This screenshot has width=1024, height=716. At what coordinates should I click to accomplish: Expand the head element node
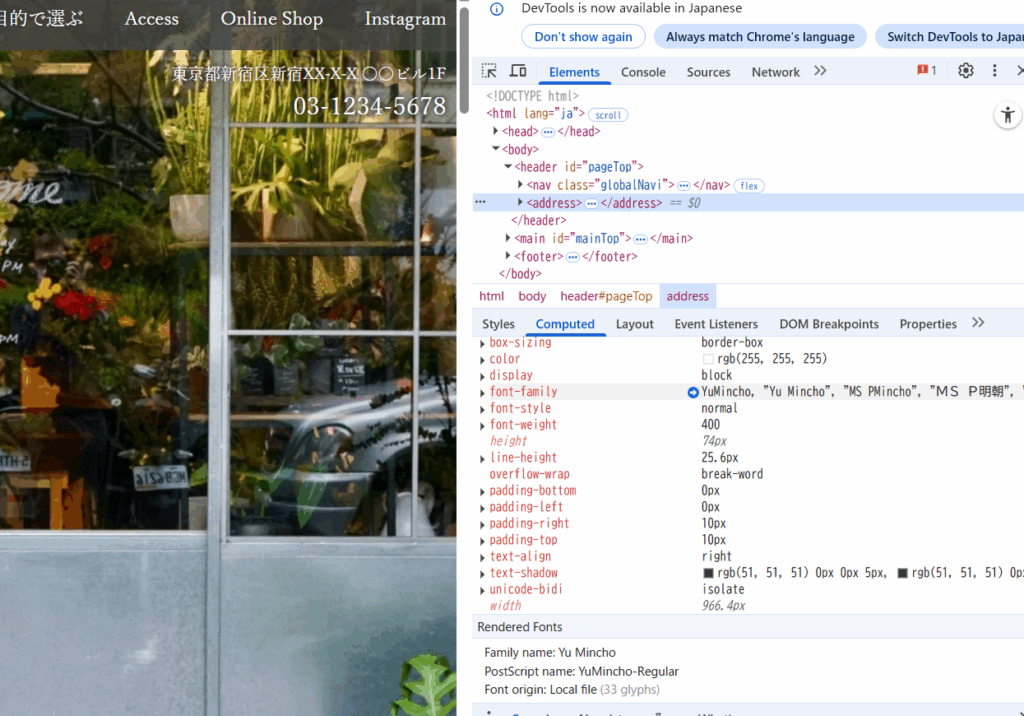tap(496, 132)
